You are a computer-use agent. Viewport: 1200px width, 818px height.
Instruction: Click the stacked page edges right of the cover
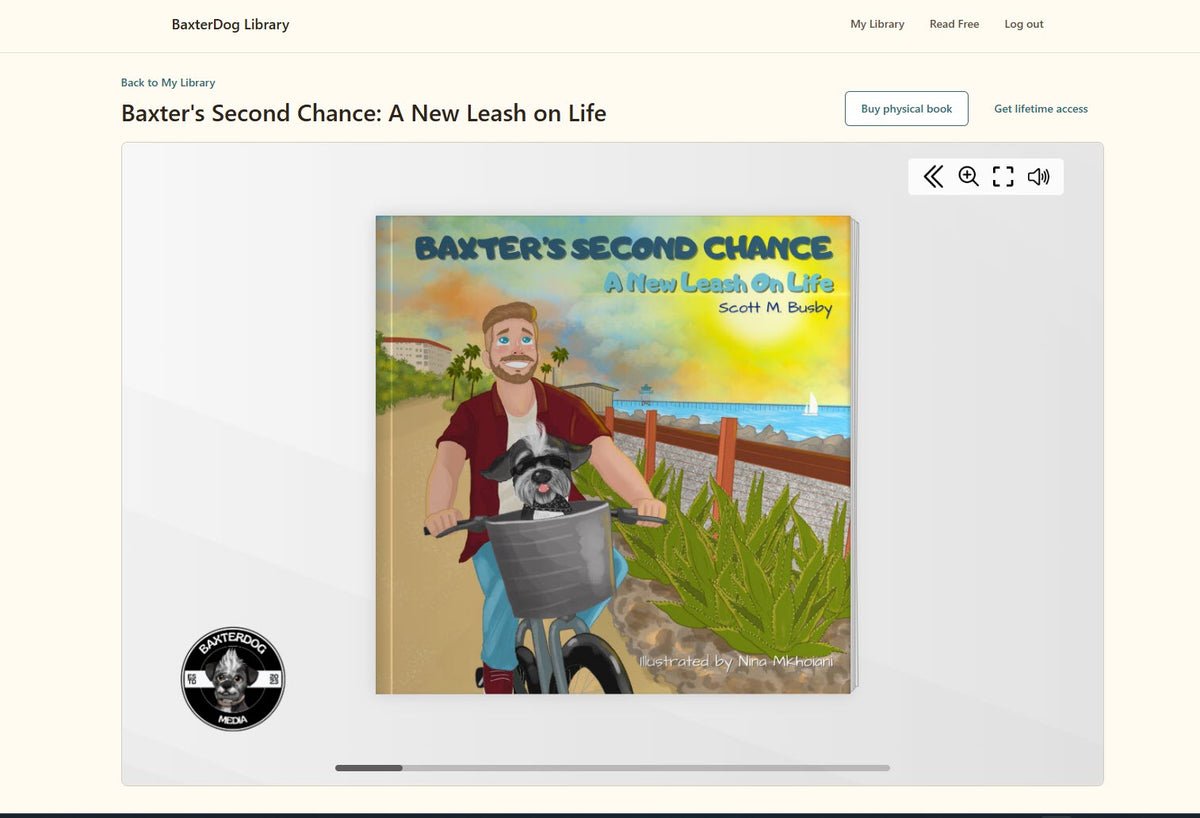tap(855, 455)
